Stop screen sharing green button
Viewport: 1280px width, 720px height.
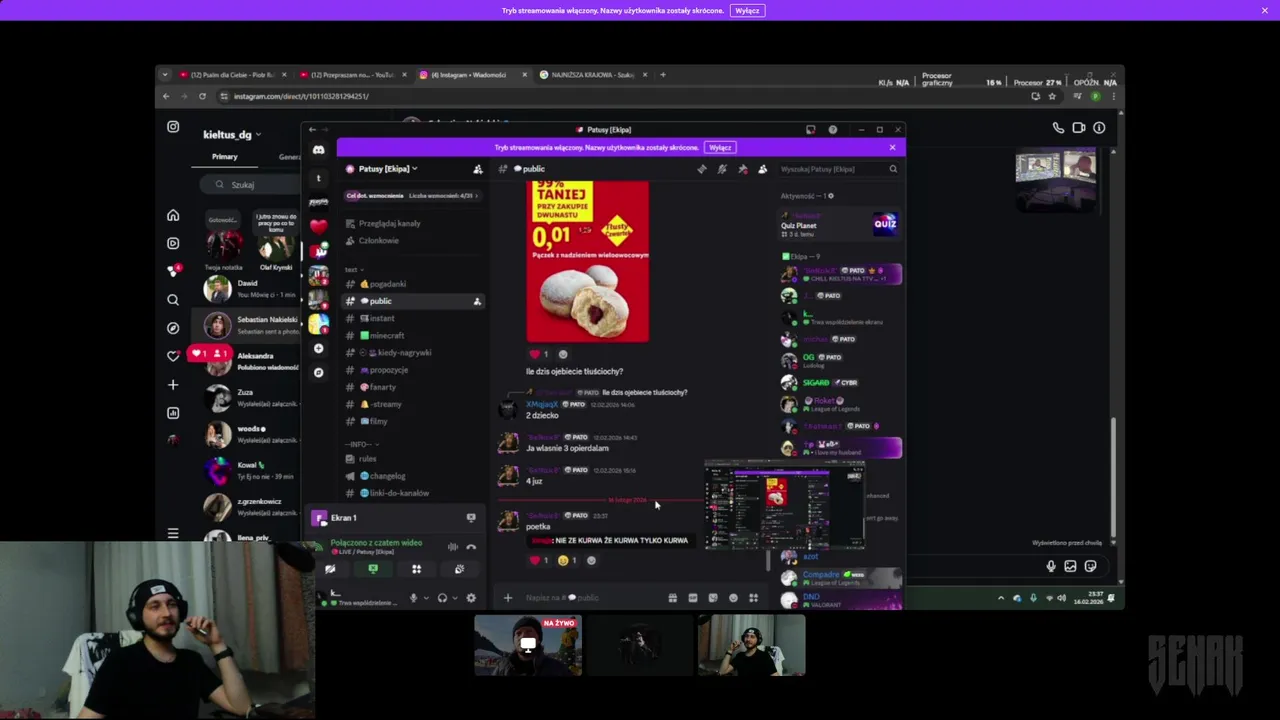click(x=373, y=569)
